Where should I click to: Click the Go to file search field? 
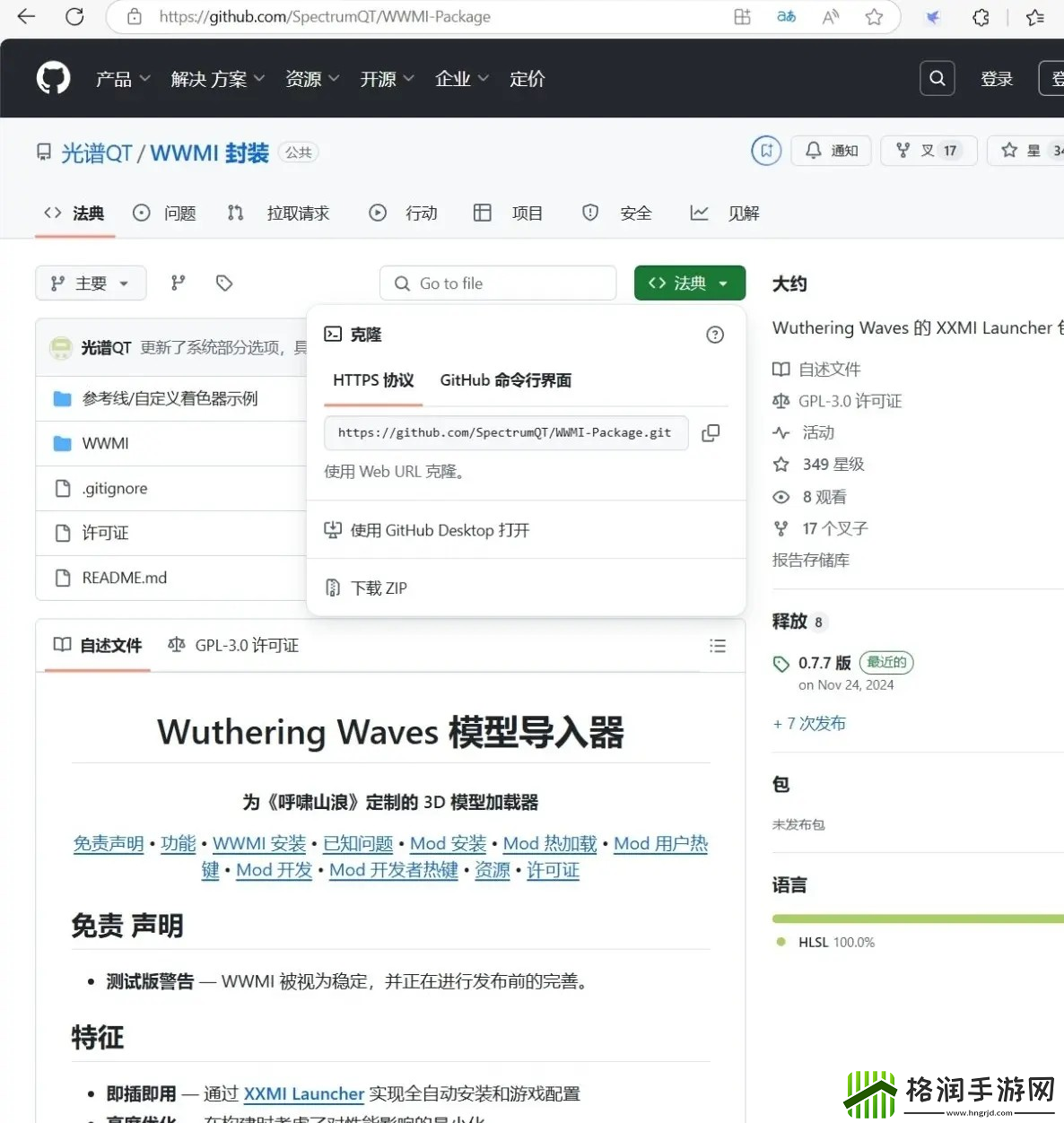pyautogui.click(x=498, y=283)
